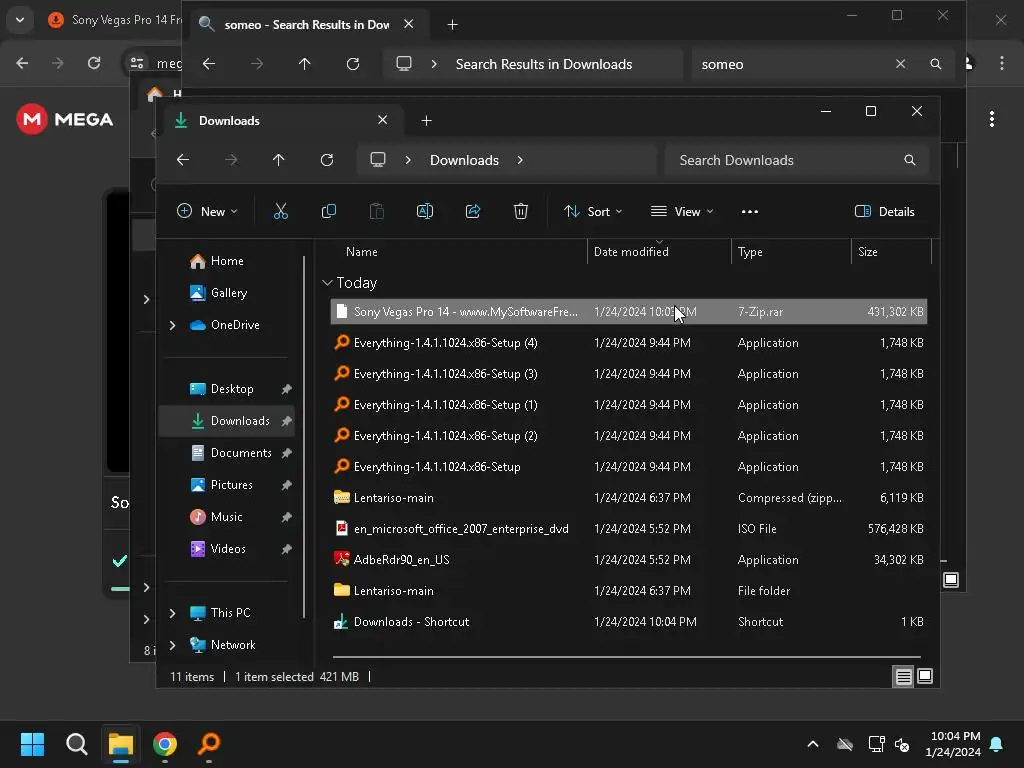Clear the 'someo' search text with X

click(x=901, y=64)
